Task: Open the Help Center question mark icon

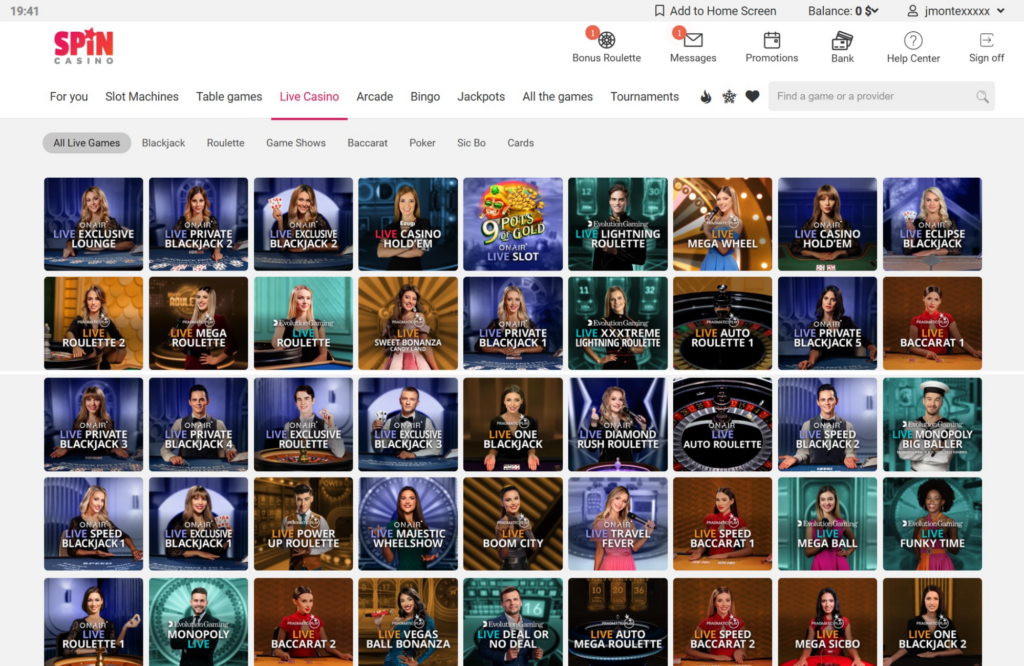Action: coord(913,40)
